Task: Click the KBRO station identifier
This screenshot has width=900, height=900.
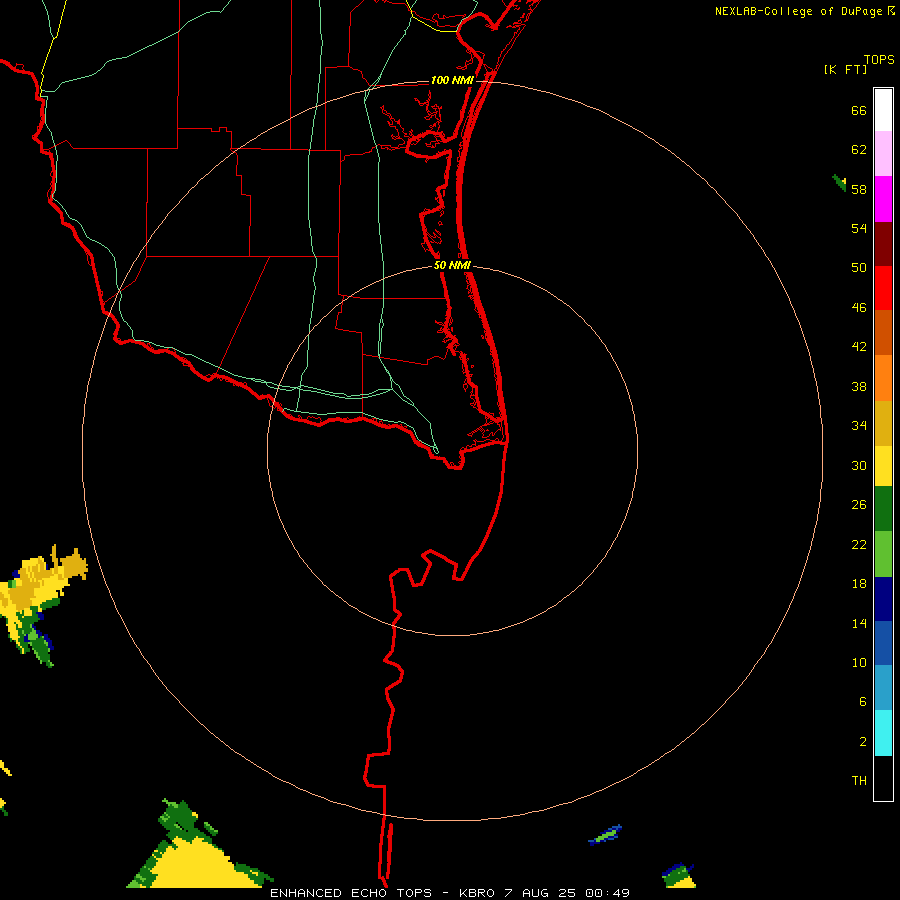Action: (x=477, y=893)
